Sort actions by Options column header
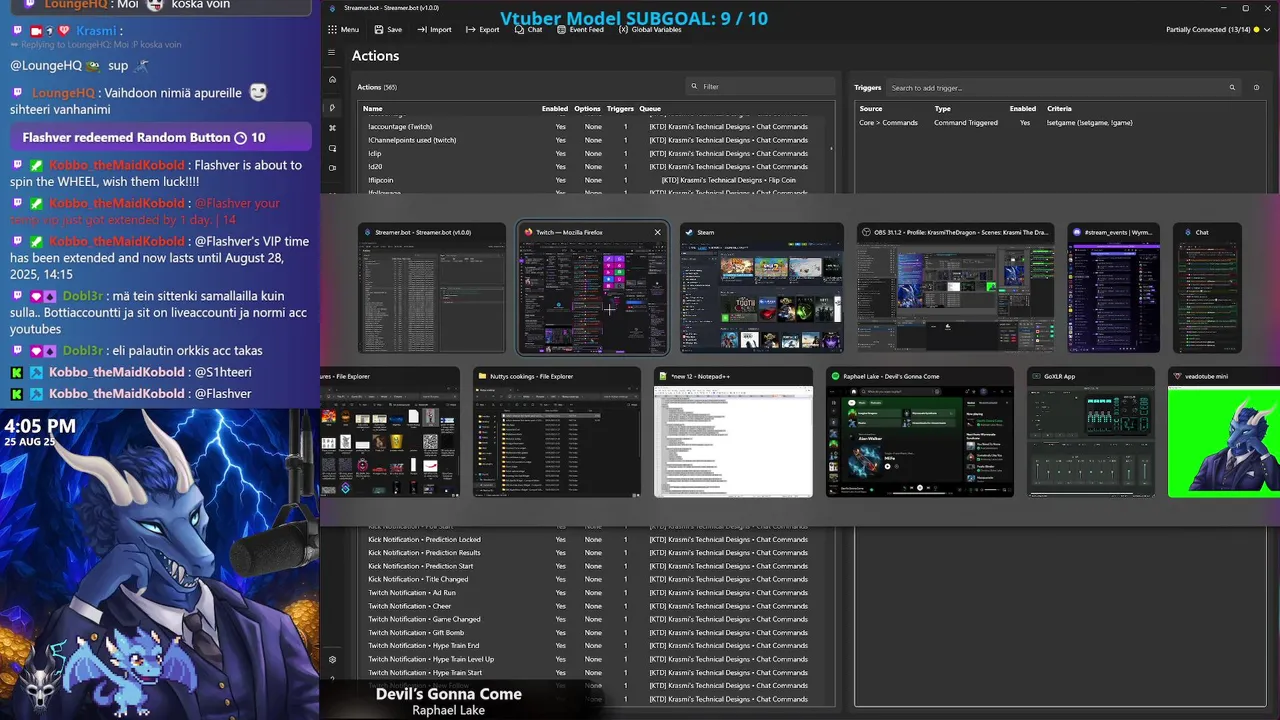Viewport: 1280px width, 720px height. 587,108
